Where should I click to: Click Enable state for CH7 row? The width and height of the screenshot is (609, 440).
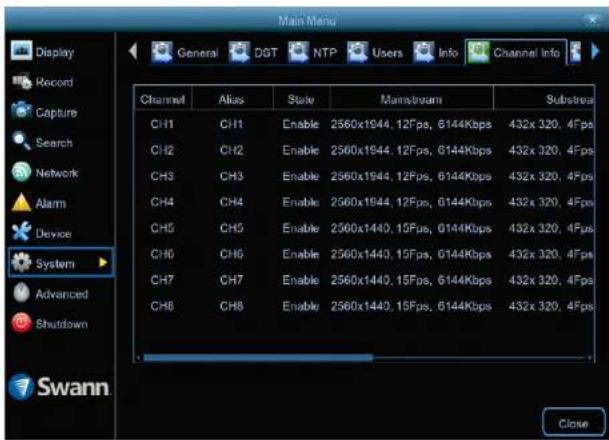coord(301,280)
